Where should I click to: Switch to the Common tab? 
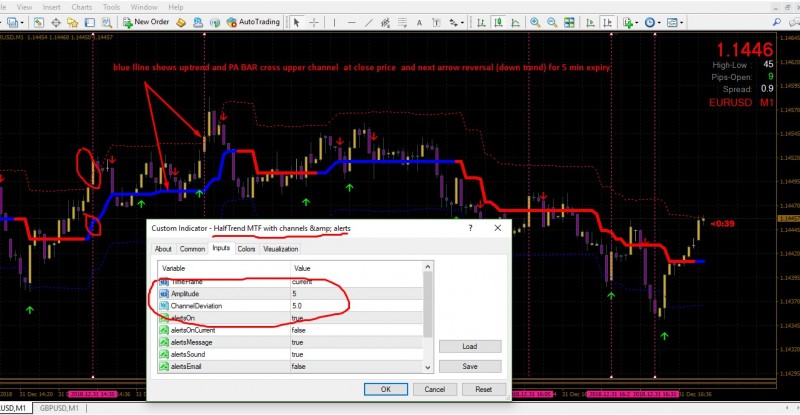[x=192, y=249]
